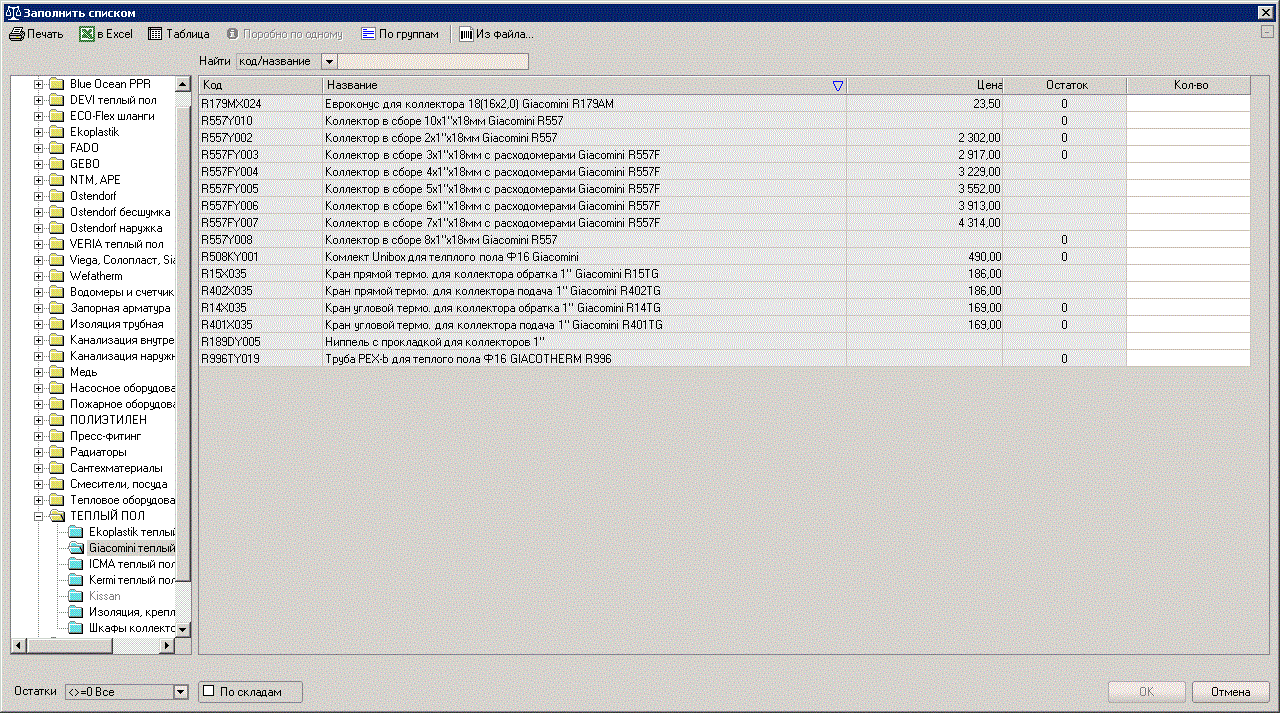This screenshot has height=724, width=1284.
Task: Expand the Запорная арматура node
Action: click(x=39, y=308)
